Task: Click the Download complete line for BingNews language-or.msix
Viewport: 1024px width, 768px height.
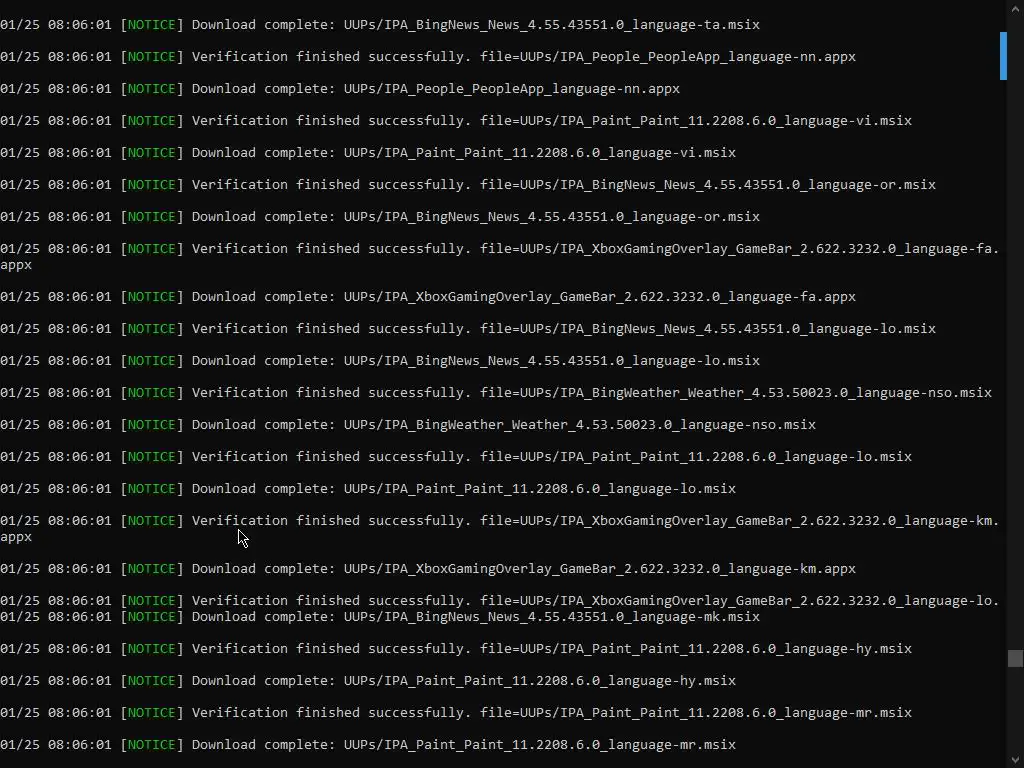Action: pyautogui.click(x=380, y=217)
